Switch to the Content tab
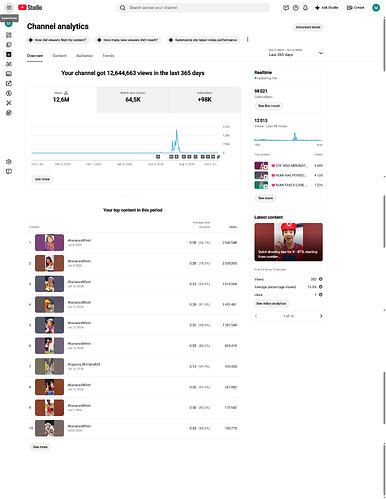 pyautogui.click(x=60, y=56)
